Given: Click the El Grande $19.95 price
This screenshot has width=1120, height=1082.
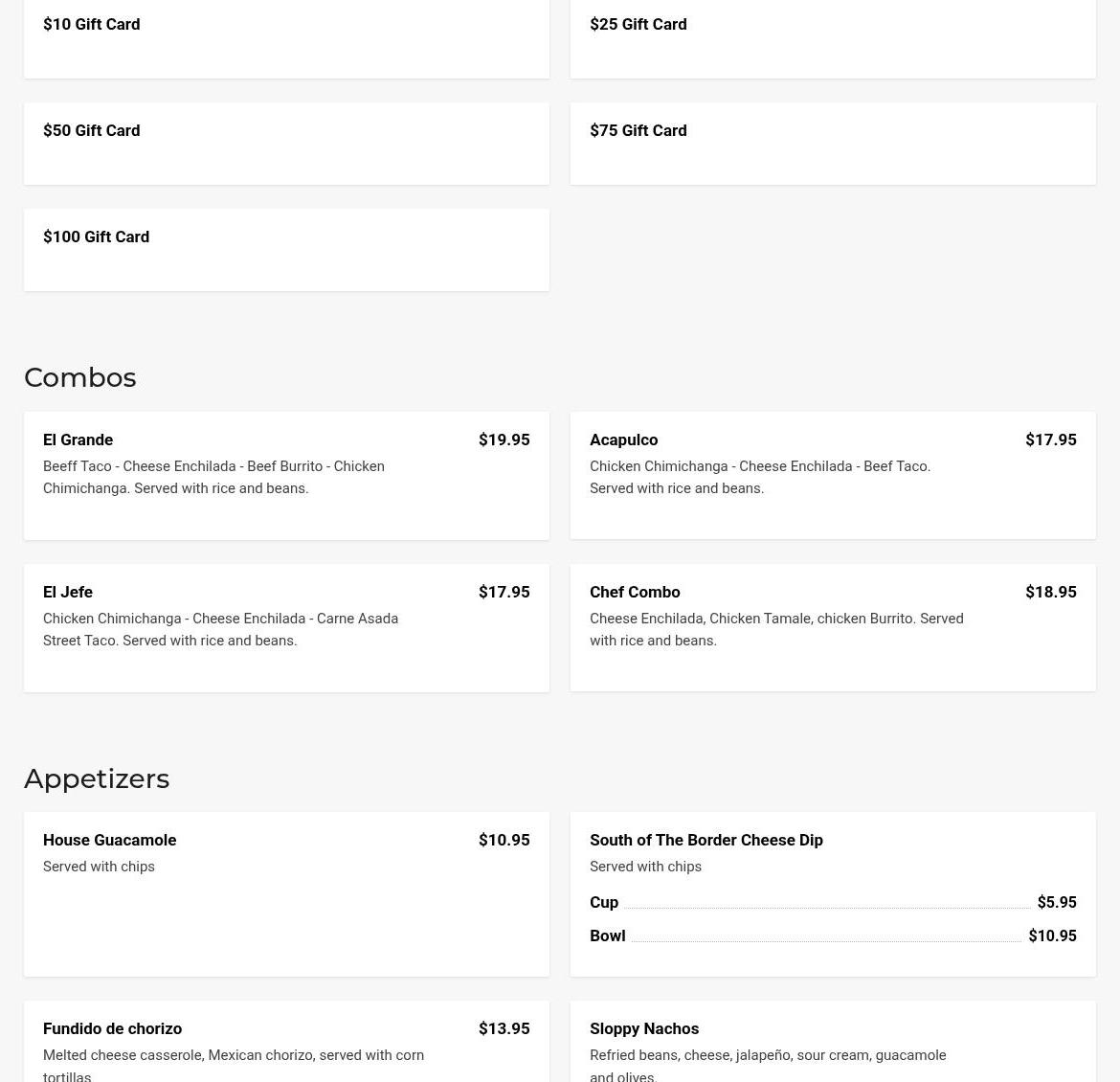Looking at the screenshot, I should (504, 440).
